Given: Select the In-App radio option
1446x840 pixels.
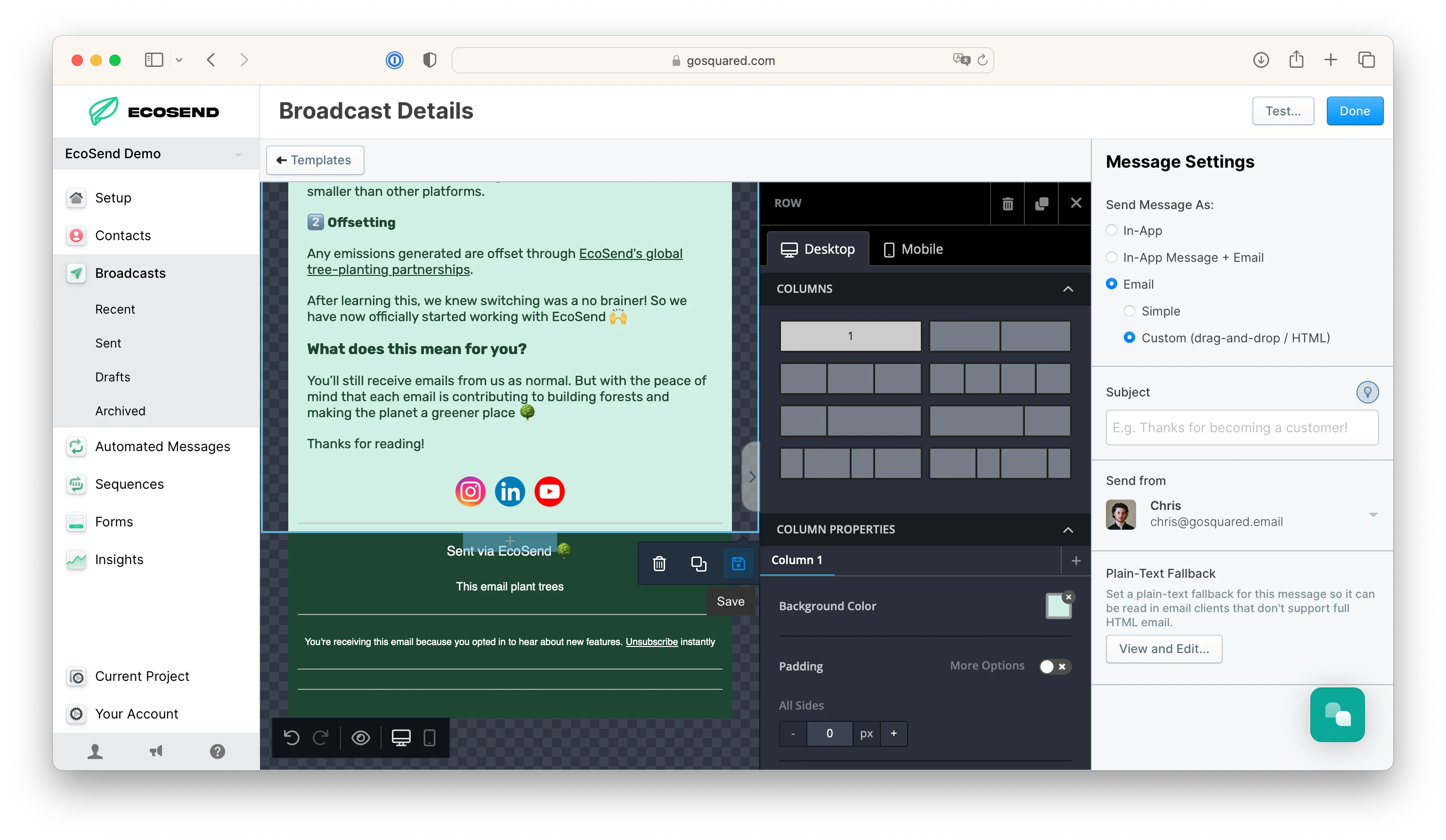Looking at the screenshot, I should 1112,231.
